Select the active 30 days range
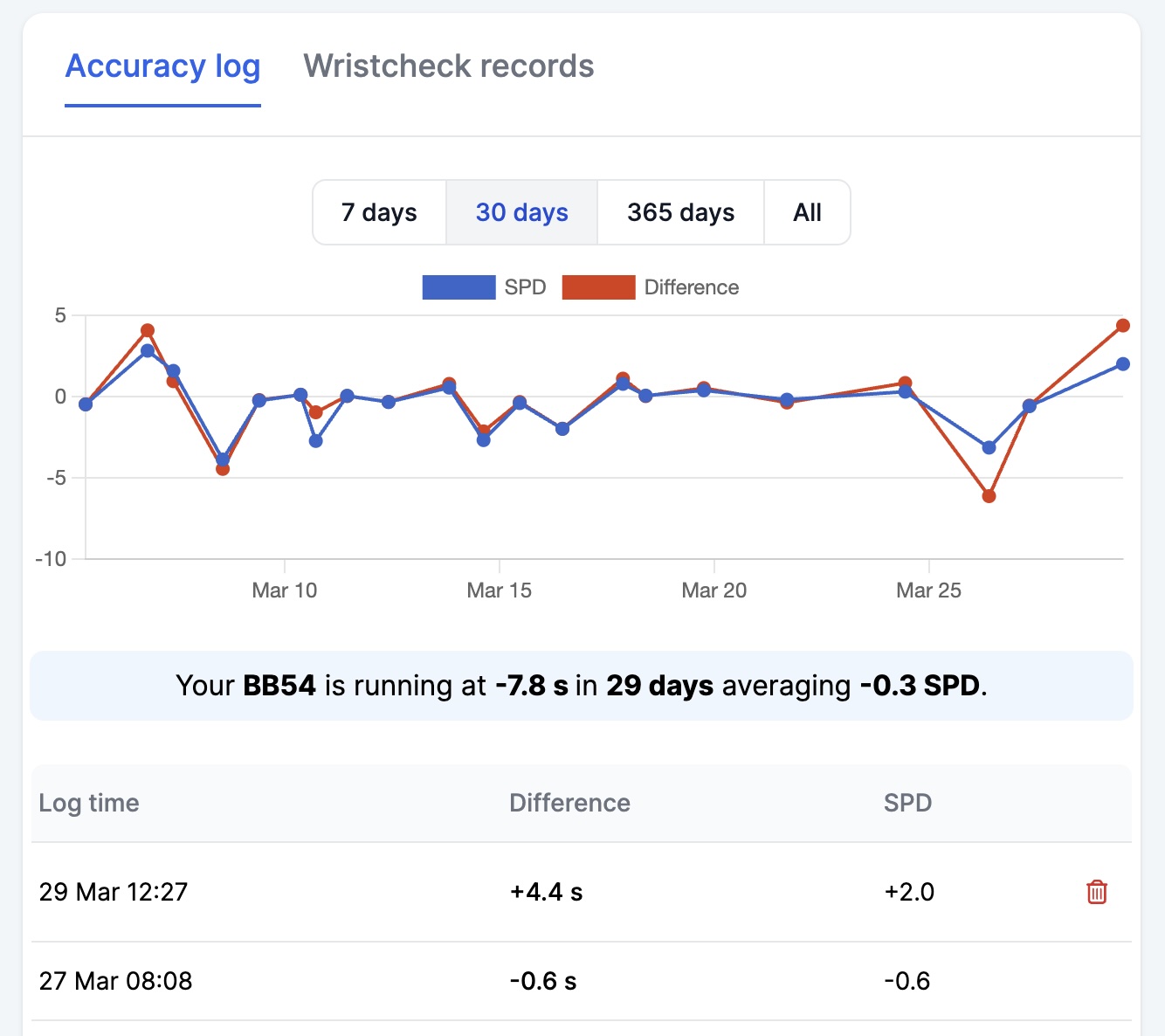 (x=521, y=212)
